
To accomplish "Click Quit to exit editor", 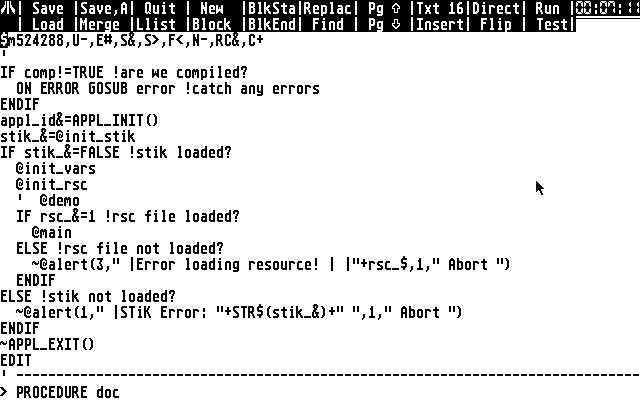I will tap(160, 8).
